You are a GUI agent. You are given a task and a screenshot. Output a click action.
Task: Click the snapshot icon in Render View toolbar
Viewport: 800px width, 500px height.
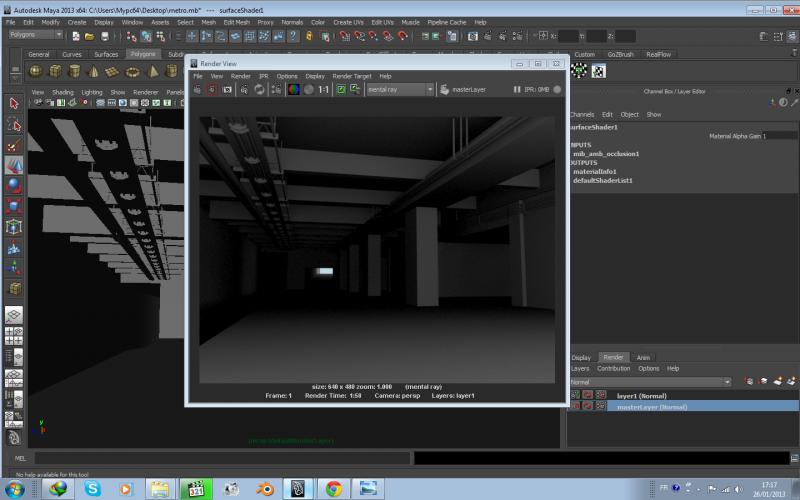pyautogui.click(x=227, y=89)
